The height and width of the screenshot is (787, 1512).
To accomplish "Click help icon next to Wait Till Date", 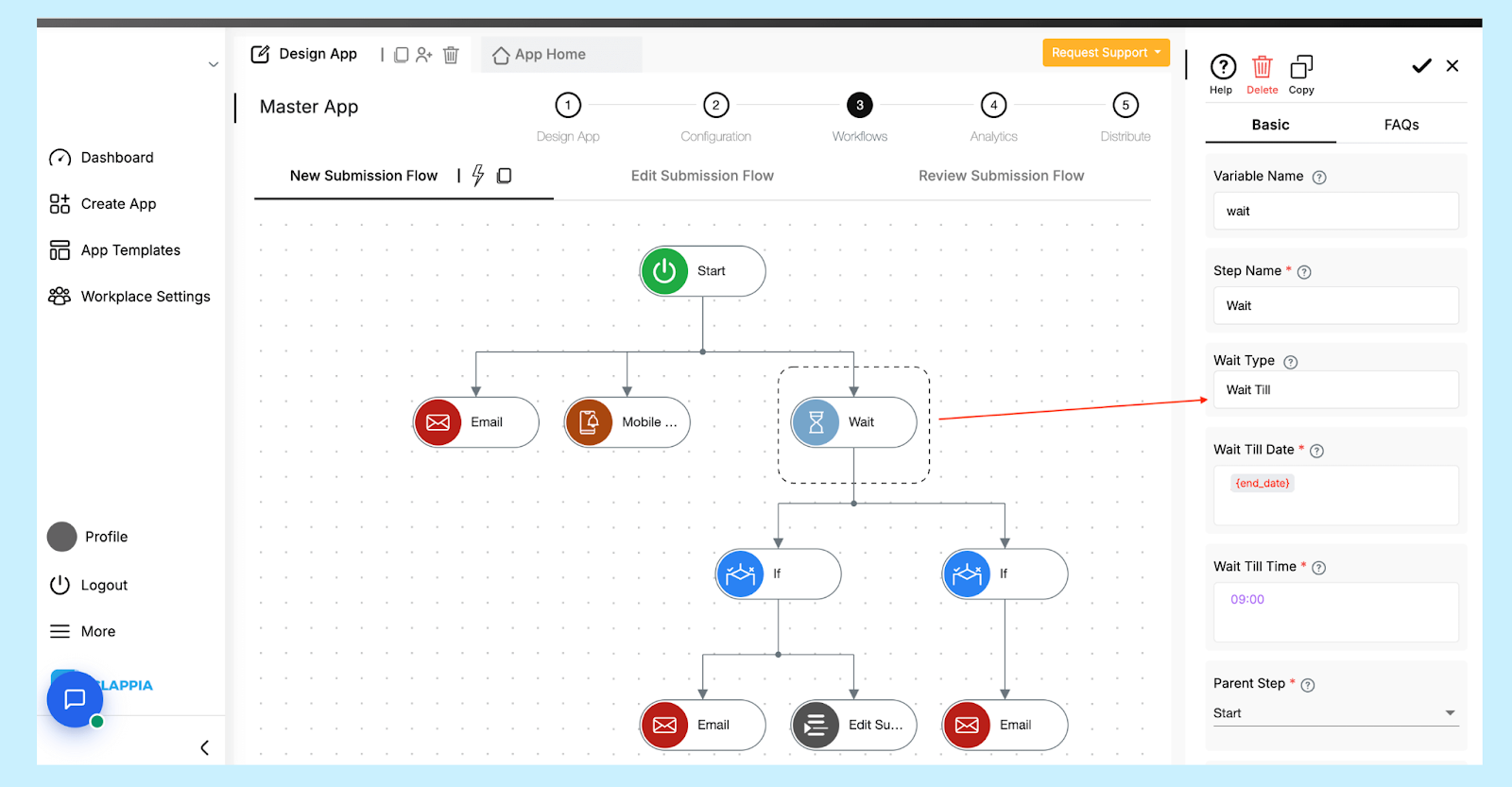I will tap(1317, 451).
